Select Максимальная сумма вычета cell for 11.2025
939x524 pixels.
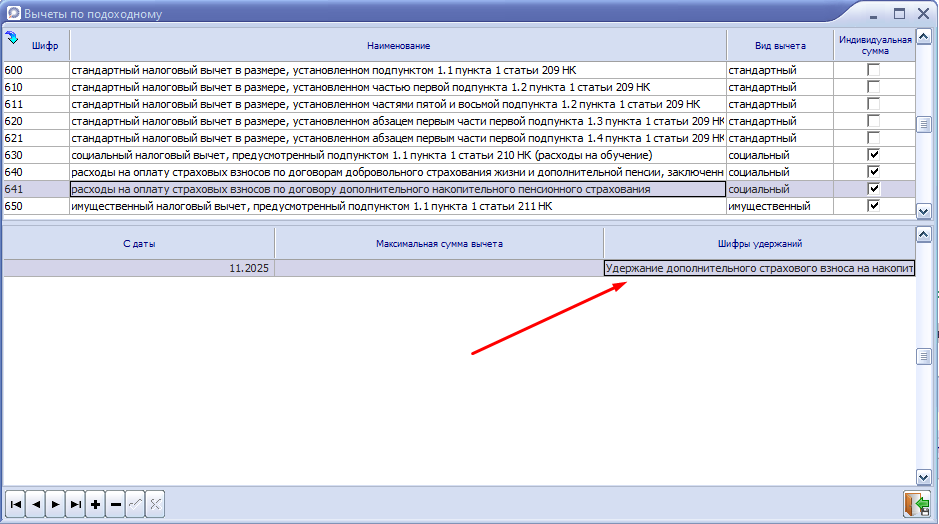coord(439,268)
